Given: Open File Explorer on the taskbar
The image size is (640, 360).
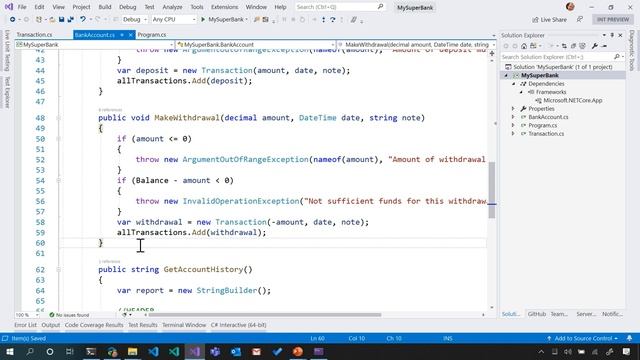Looking at the screenshot, I should (x=133, y=351).
